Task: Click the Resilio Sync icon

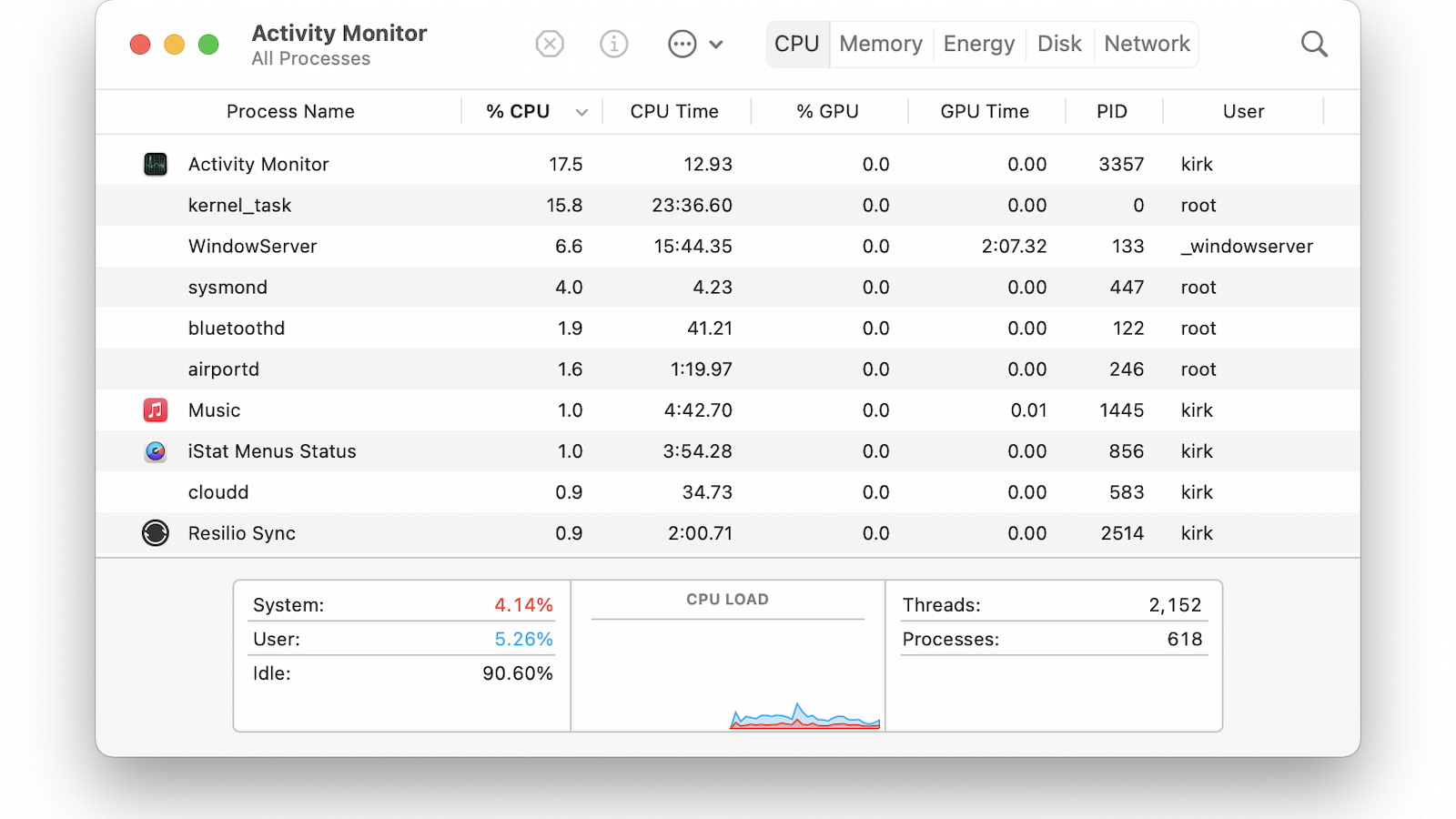Action: click(156, 533)
